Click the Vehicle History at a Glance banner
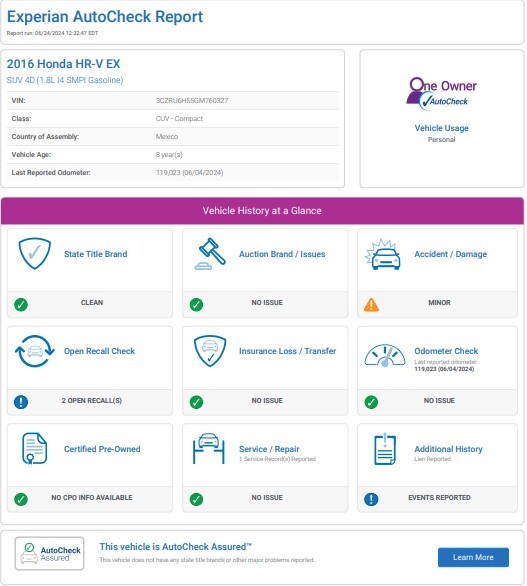Screen dimensions: 527x586 click(262, 211)
